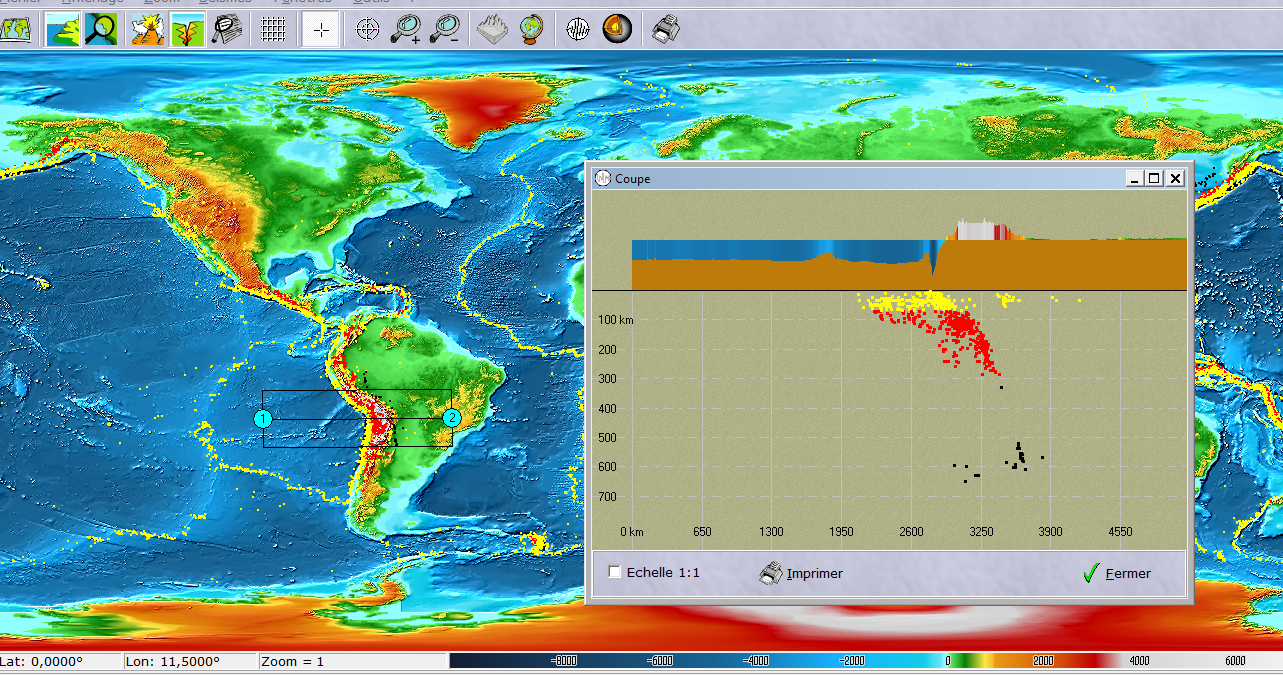Select the small crosshair cursor tool

tap(320, 30)
